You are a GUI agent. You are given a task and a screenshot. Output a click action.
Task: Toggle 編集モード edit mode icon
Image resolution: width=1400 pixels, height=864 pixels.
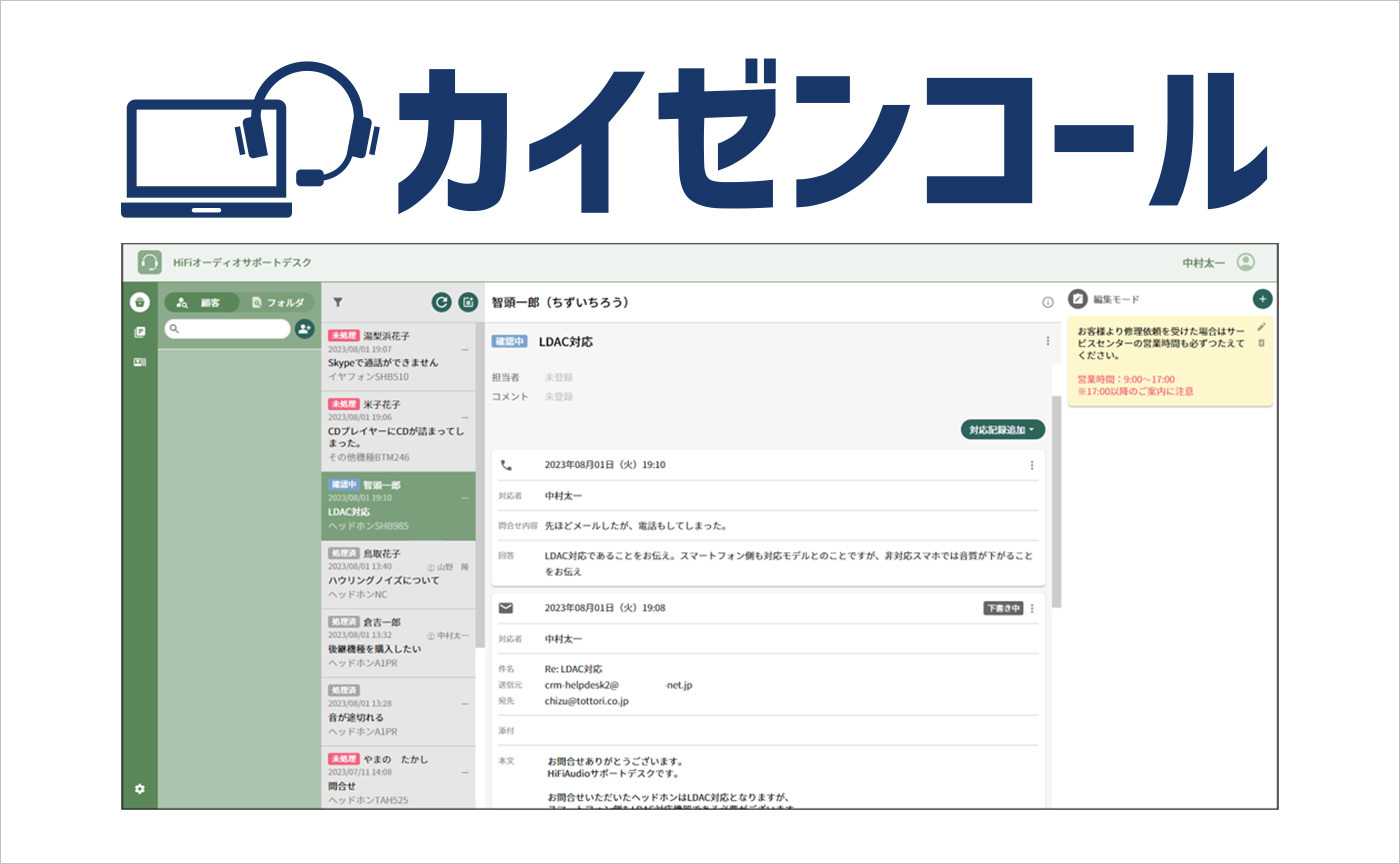(1078, 299)
